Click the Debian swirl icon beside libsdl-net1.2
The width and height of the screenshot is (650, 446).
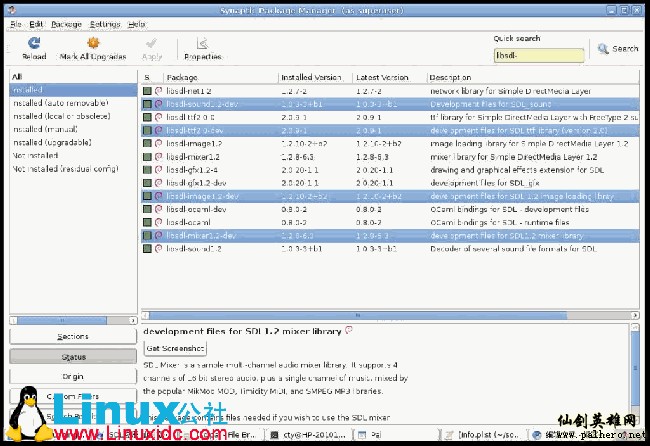(158, 90)
